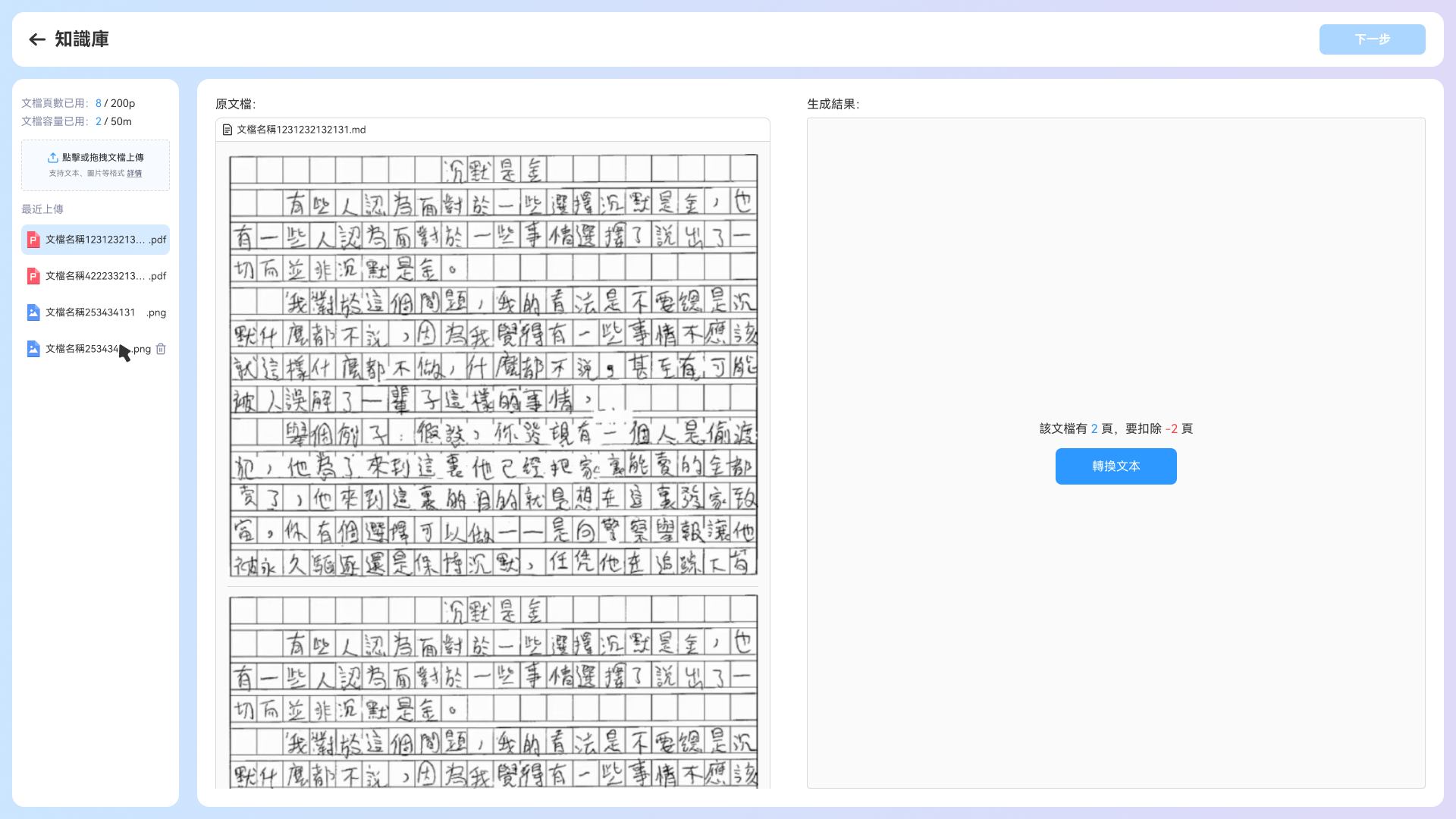Click the 知識庫 page title
Viewport: 1456px width, 819px height.
click(x=82, y=39)
